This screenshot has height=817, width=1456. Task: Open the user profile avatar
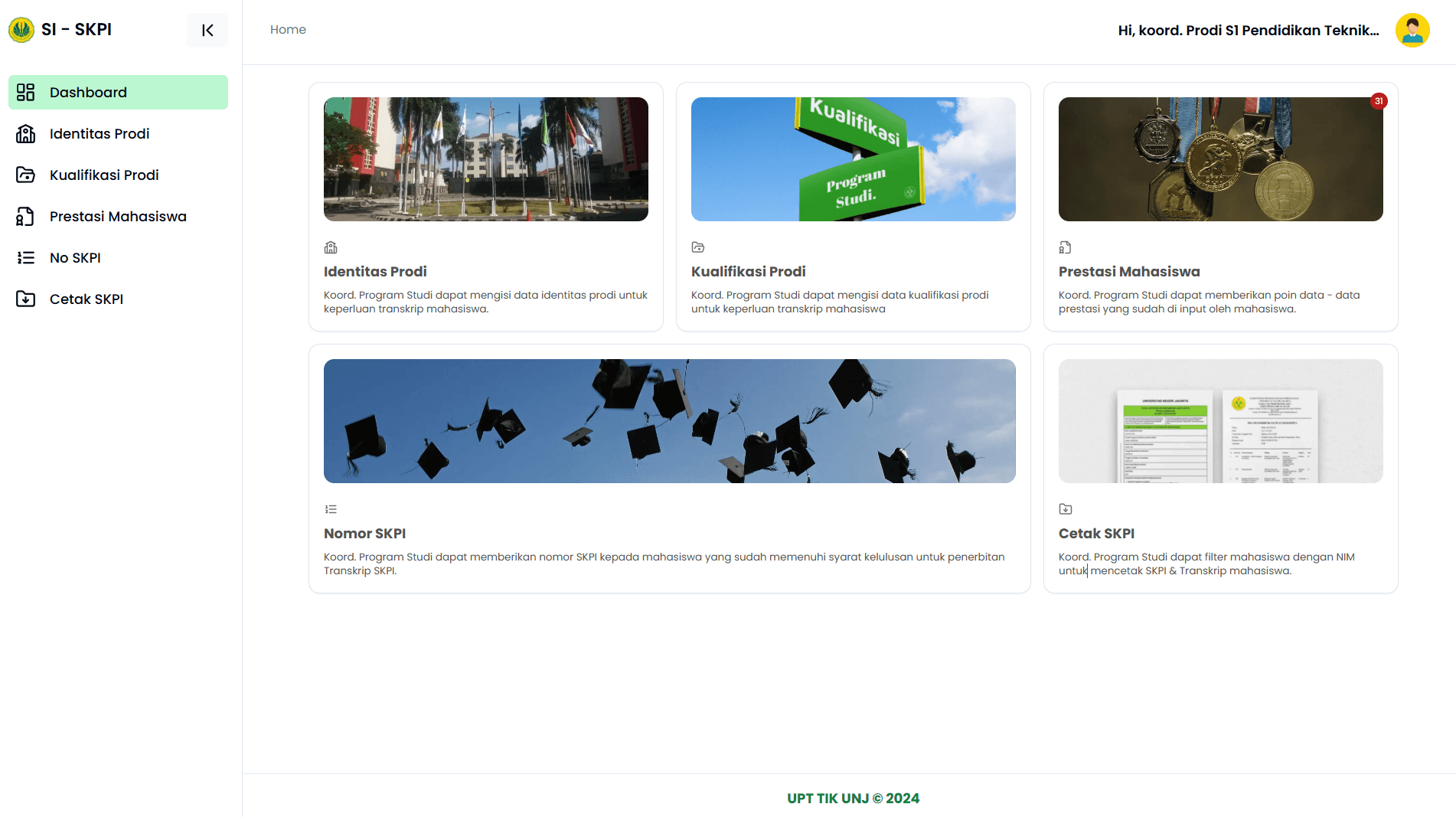point(1412,30)
